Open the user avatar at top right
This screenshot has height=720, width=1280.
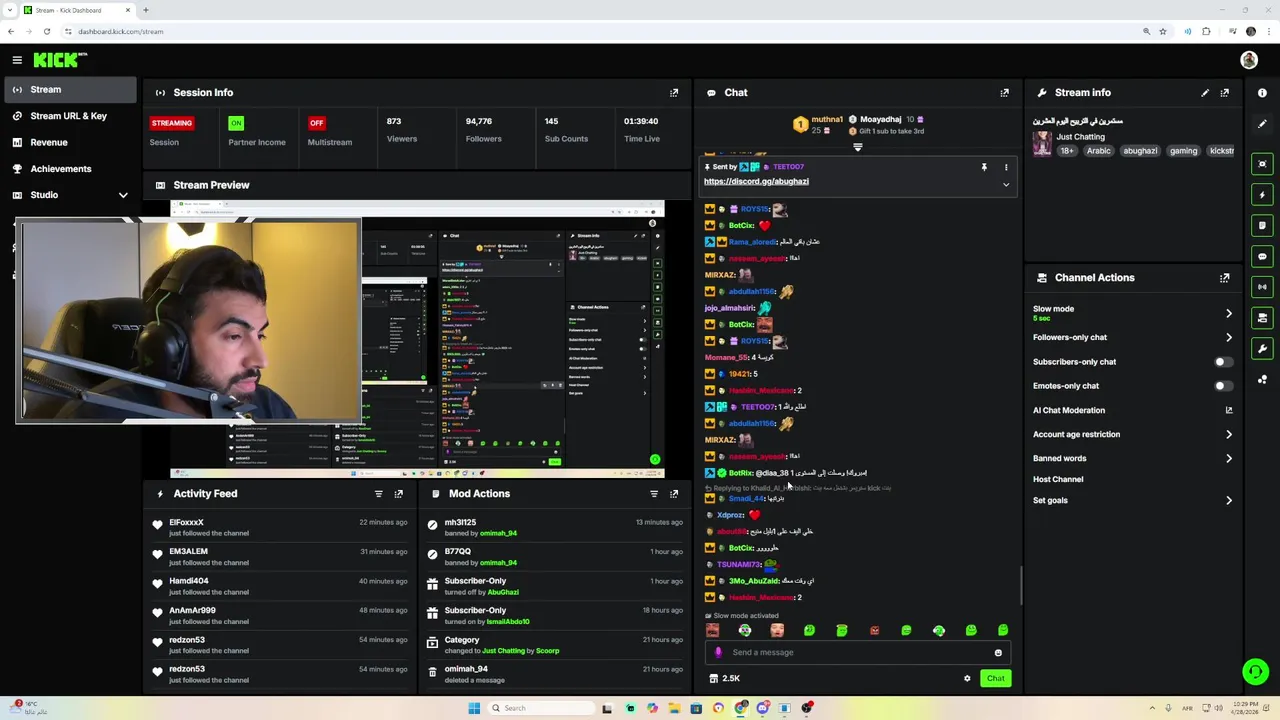tap(1249, 60)
